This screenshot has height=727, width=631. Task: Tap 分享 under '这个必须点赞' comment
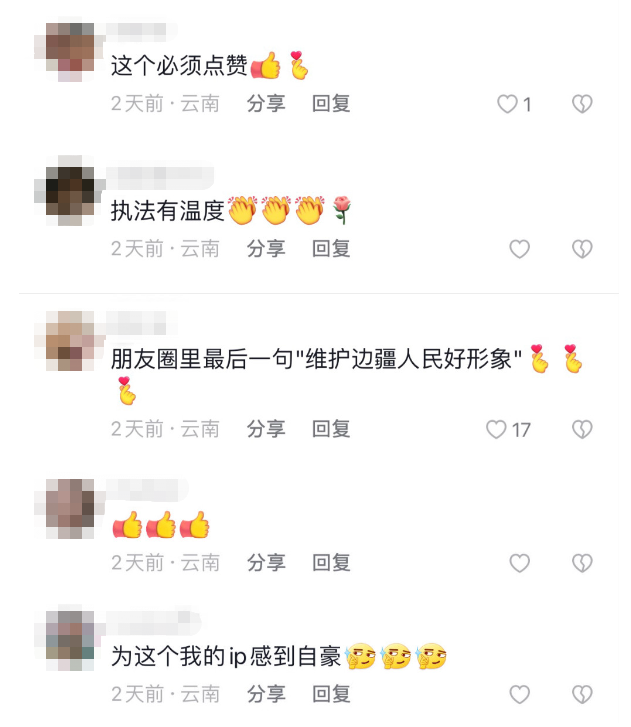[266, 103]
